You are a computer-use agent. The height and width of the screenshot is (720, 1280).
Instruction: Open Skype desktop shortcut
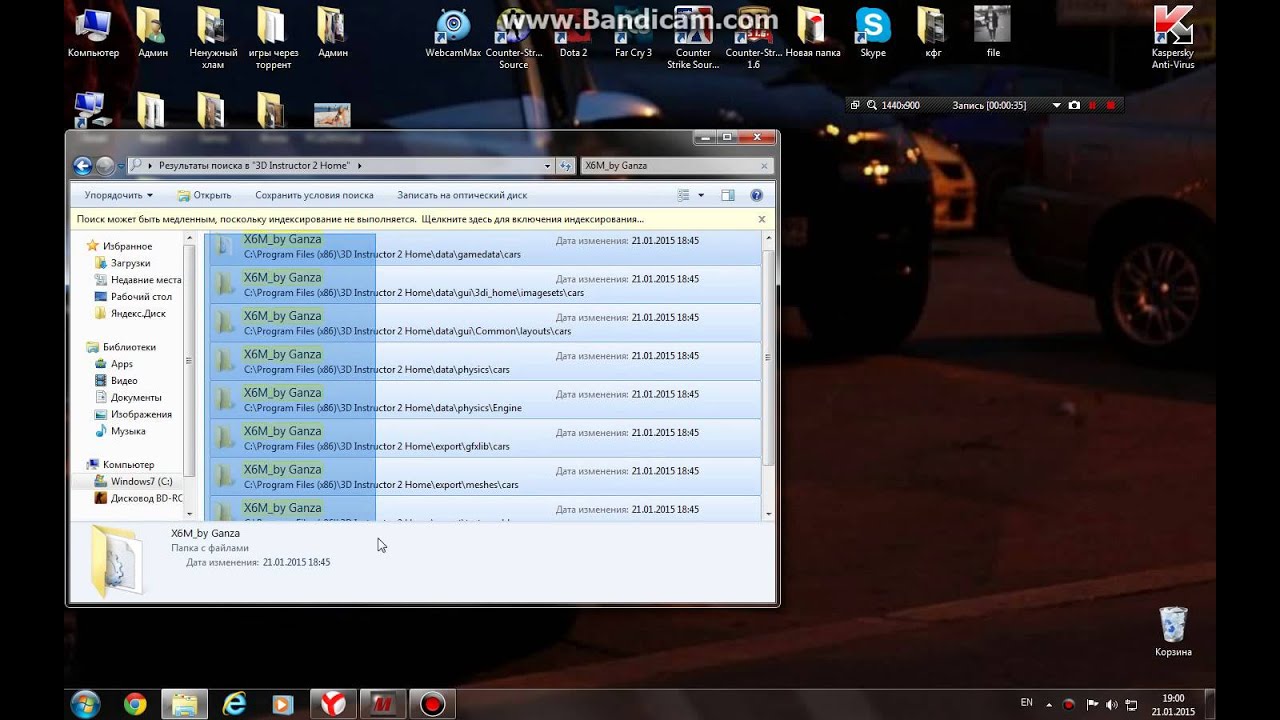click(873, 32)
